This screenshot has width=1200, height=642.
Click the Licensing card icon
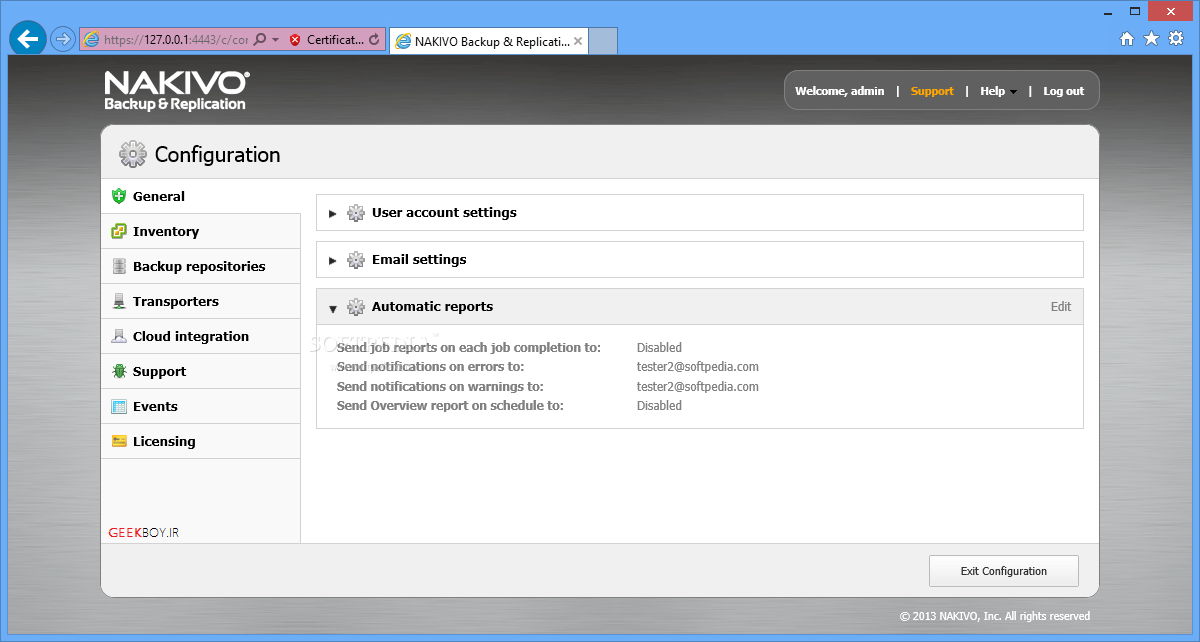coord(119,441)
